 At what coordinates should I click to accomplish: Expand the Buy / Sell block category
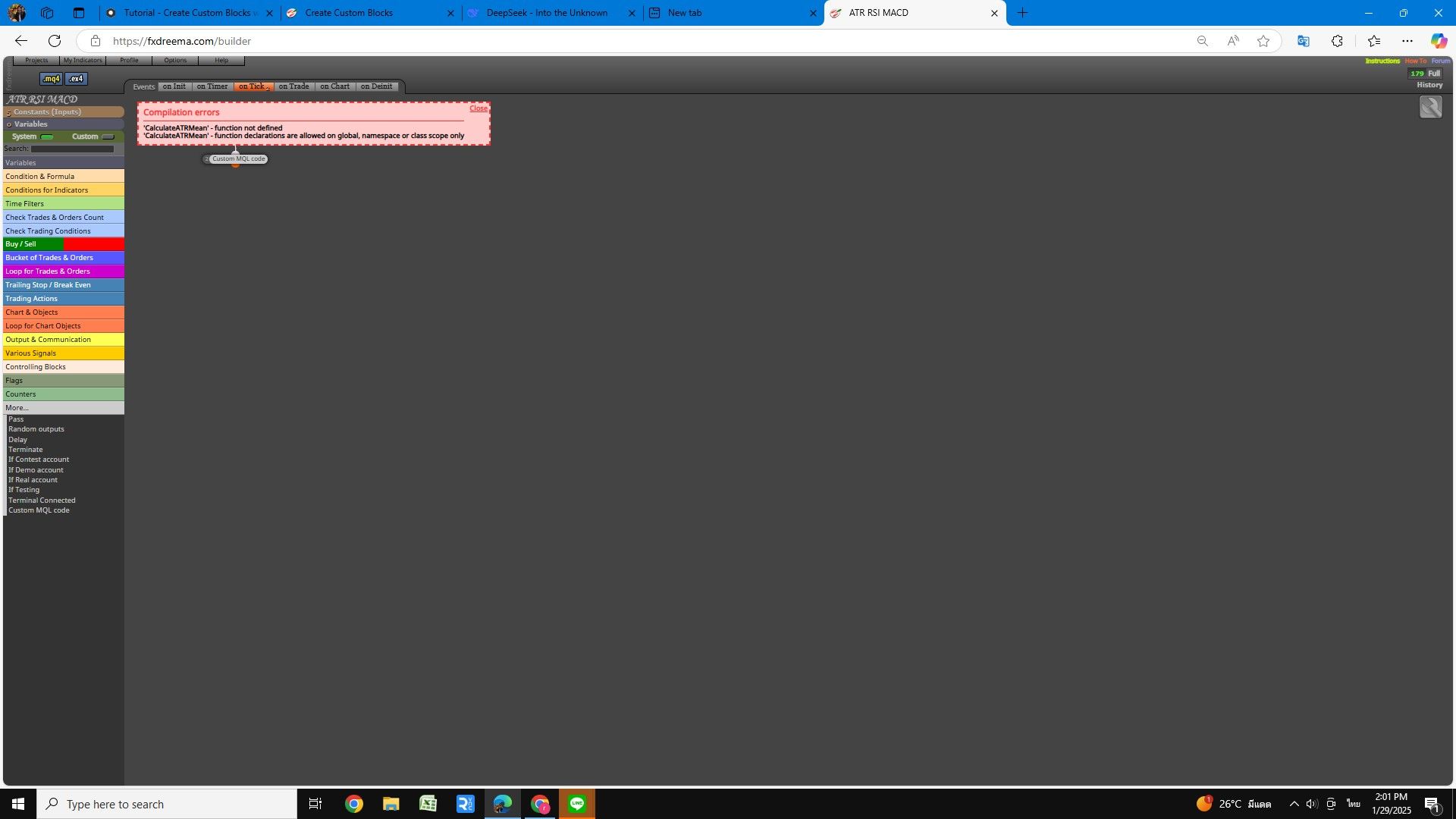(x=64, y=244)
